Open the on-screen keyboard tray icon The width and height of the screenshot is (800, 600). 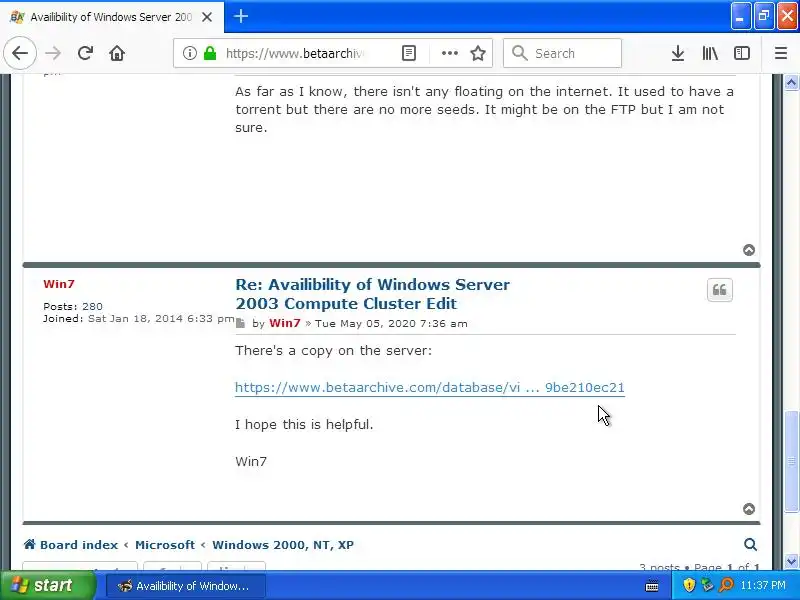(652, 586)
